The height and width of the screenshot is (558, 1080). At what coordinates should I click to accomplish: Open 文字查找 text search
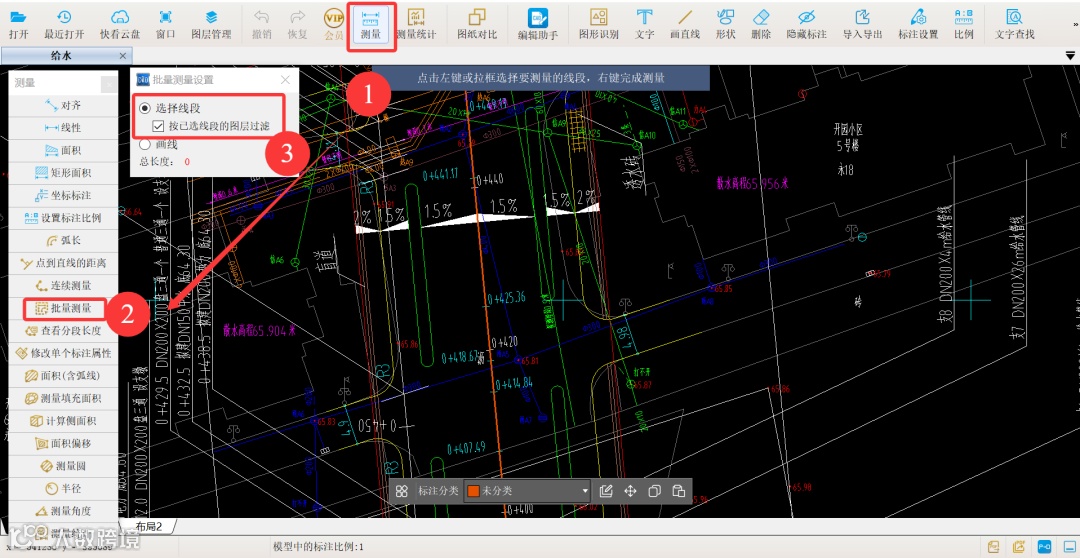1015,24
